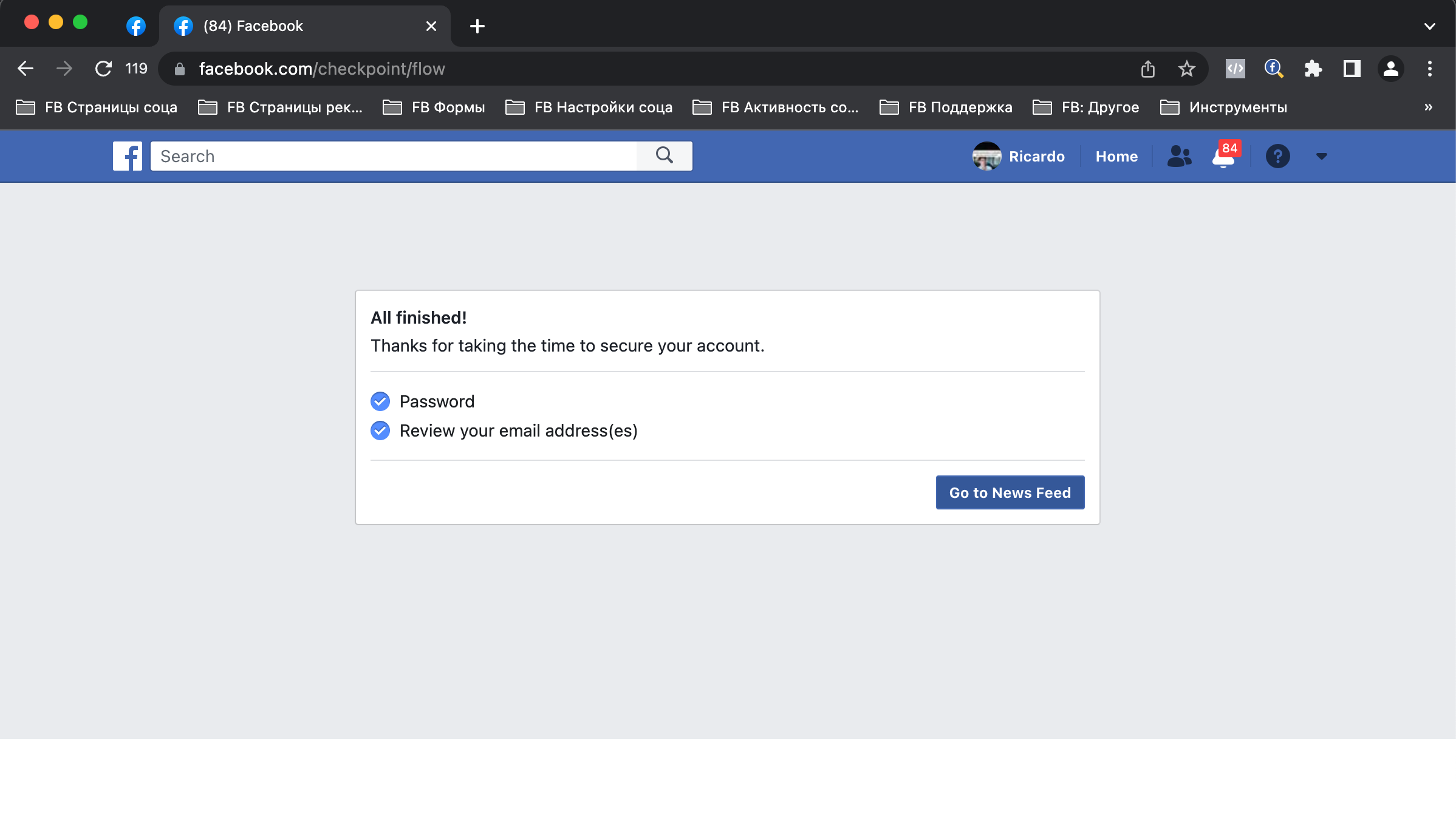
Task: Open the code brackets extension icon
Action: [x=1235, y=69]
